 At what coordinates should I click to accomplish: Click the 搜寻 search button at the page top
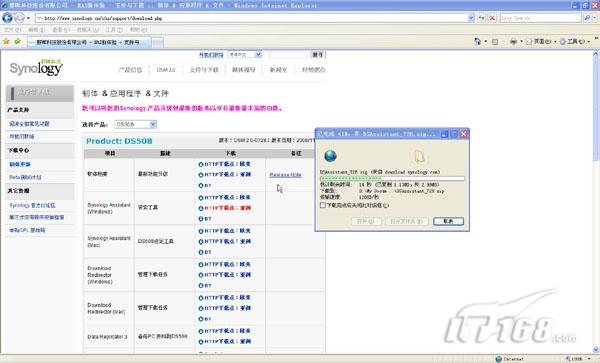point(318,55)
